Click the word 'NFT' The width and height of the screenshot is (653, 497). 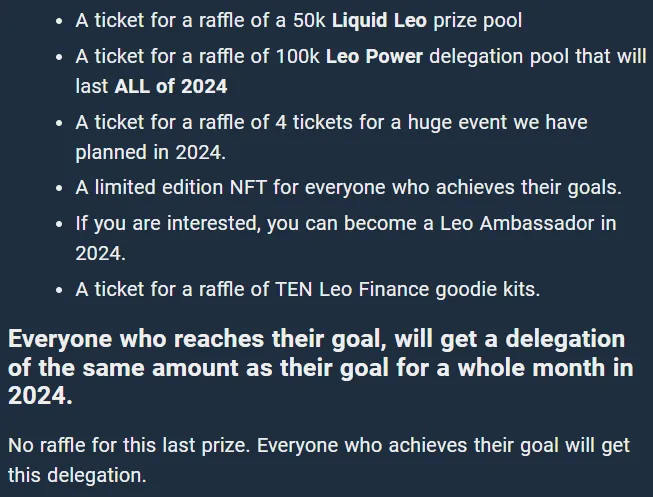click(248, 187)
